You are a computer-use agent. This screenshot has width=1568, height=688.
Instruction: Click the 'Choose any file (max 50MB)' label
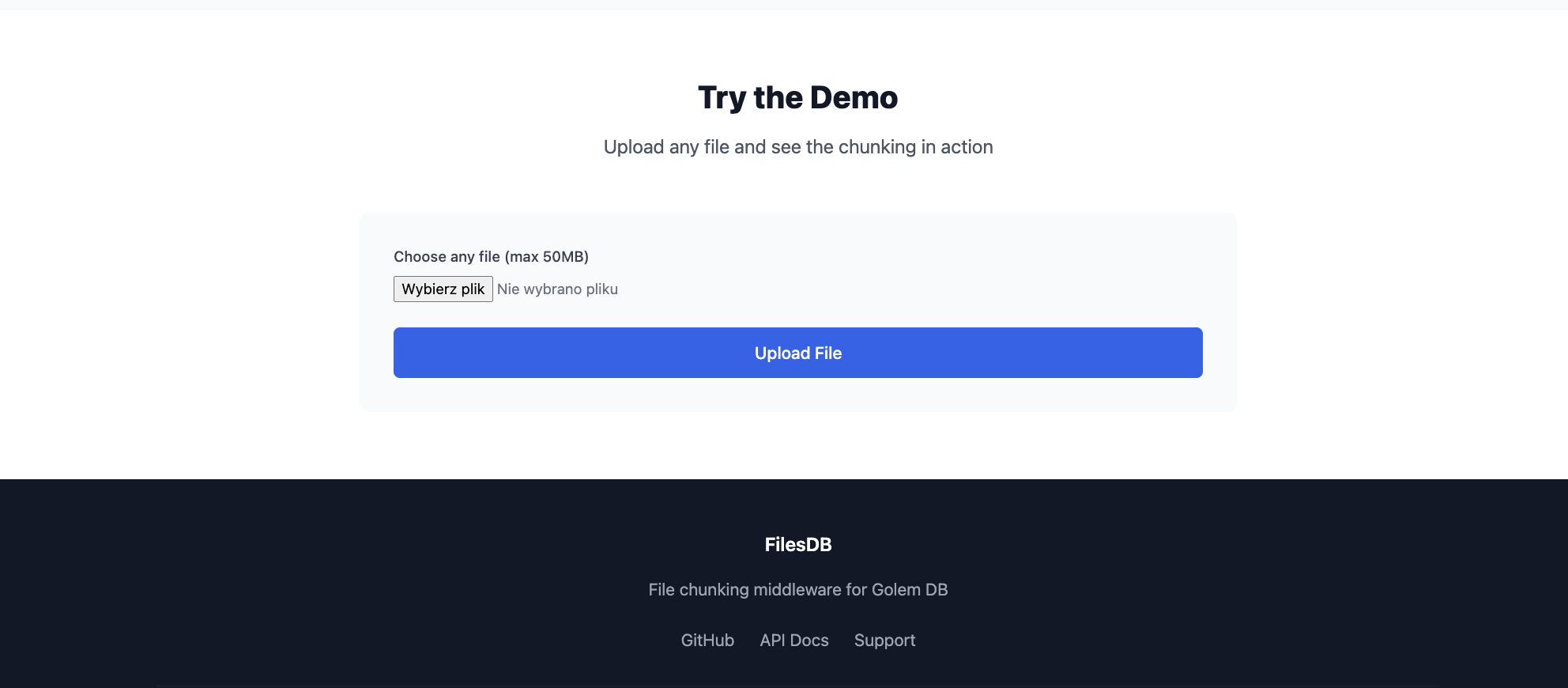[491, 256]
